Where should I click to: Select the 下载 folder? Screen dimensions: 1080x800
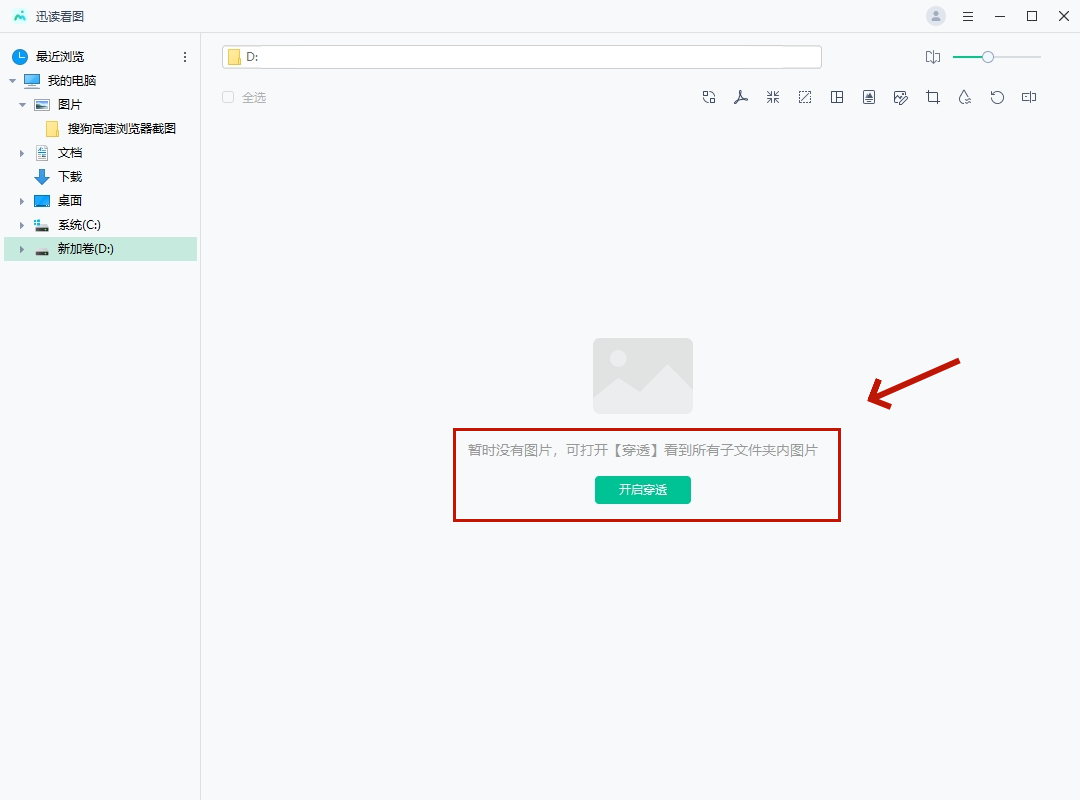click(70, 177)
